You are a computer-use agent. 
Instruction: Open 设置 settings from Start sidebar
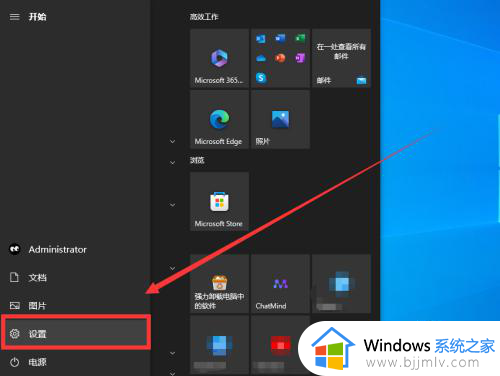tap(76, 333)
